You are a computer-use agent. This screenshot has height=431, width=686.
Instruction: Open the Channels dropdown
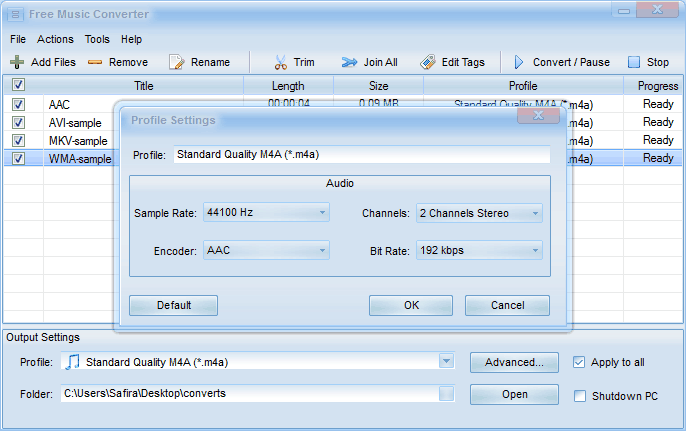coord(479,213)
